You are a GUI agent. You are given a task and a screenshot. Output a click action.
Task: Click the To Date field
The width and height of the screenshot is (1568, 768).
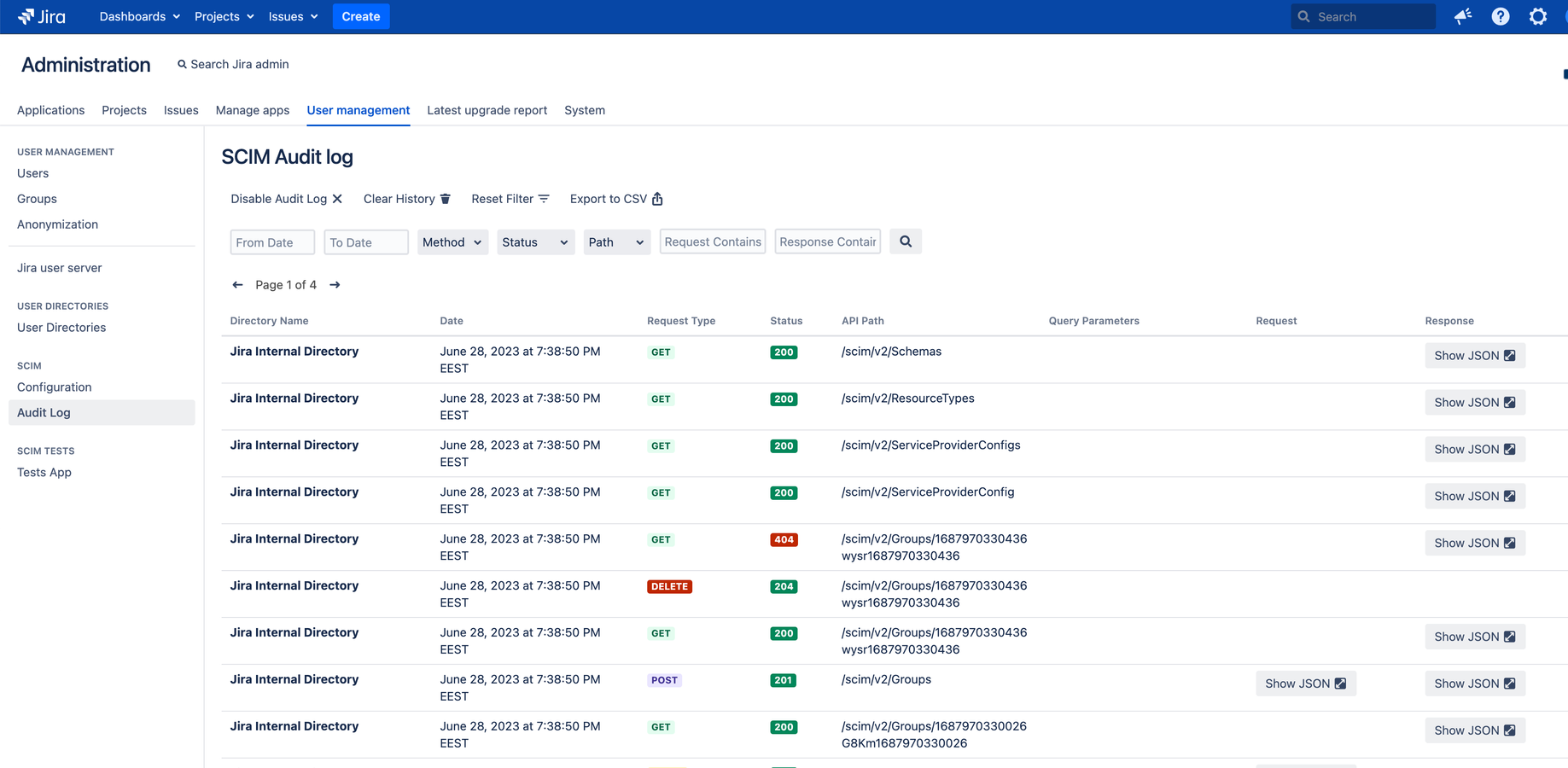click(366, 242)
